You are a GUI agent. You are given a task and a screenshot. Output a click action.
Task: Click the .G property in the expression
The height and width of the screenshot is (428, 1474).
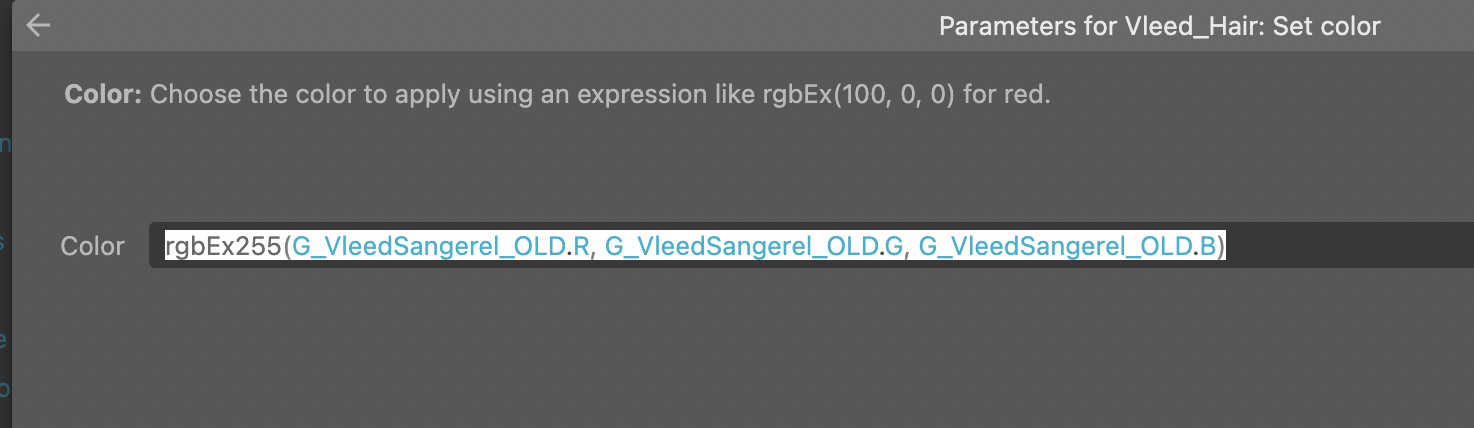(891, 246)
